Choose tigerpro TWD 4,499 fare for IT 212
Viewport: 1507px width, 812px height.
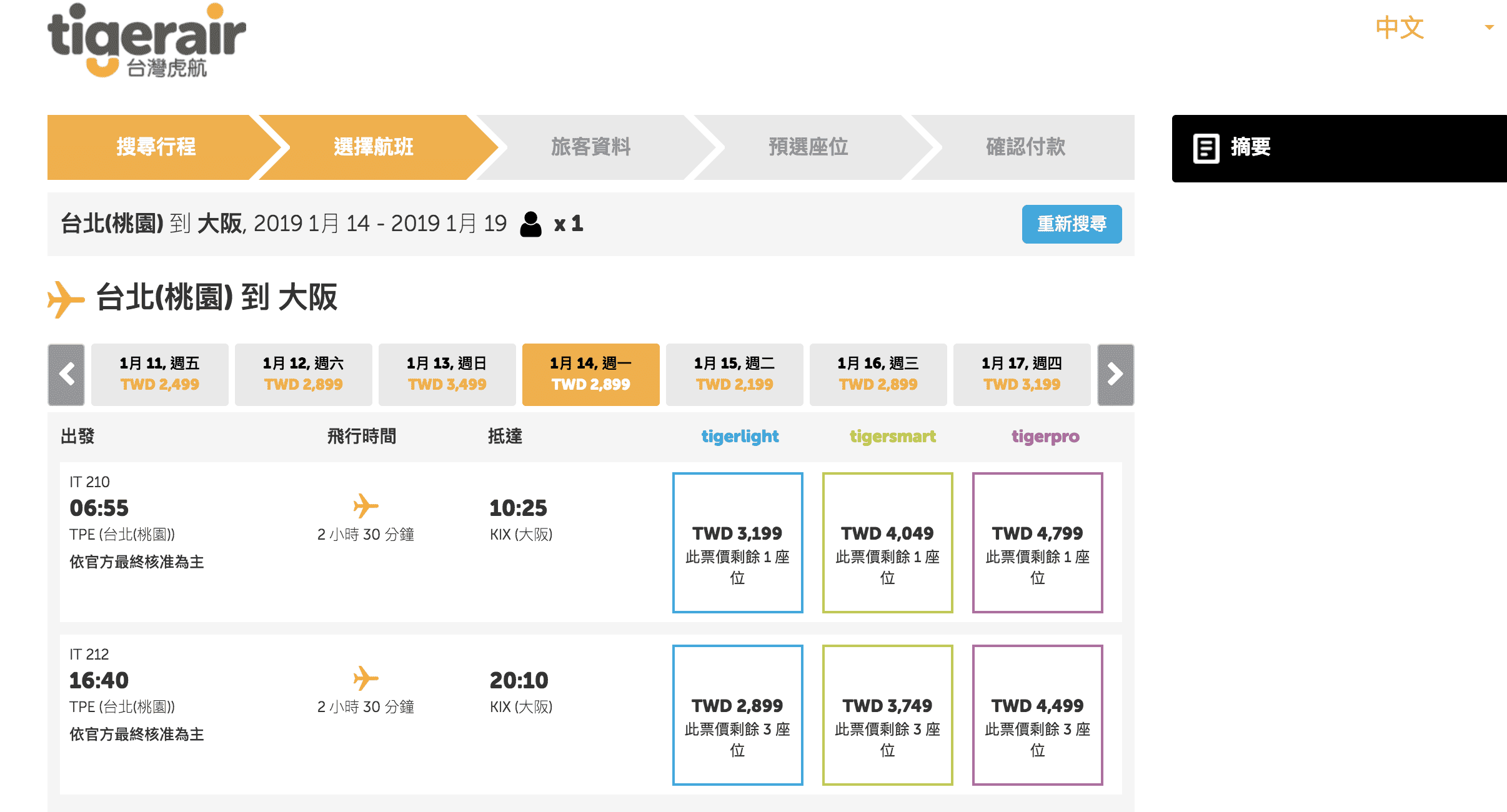click(x=1038, y=715)
